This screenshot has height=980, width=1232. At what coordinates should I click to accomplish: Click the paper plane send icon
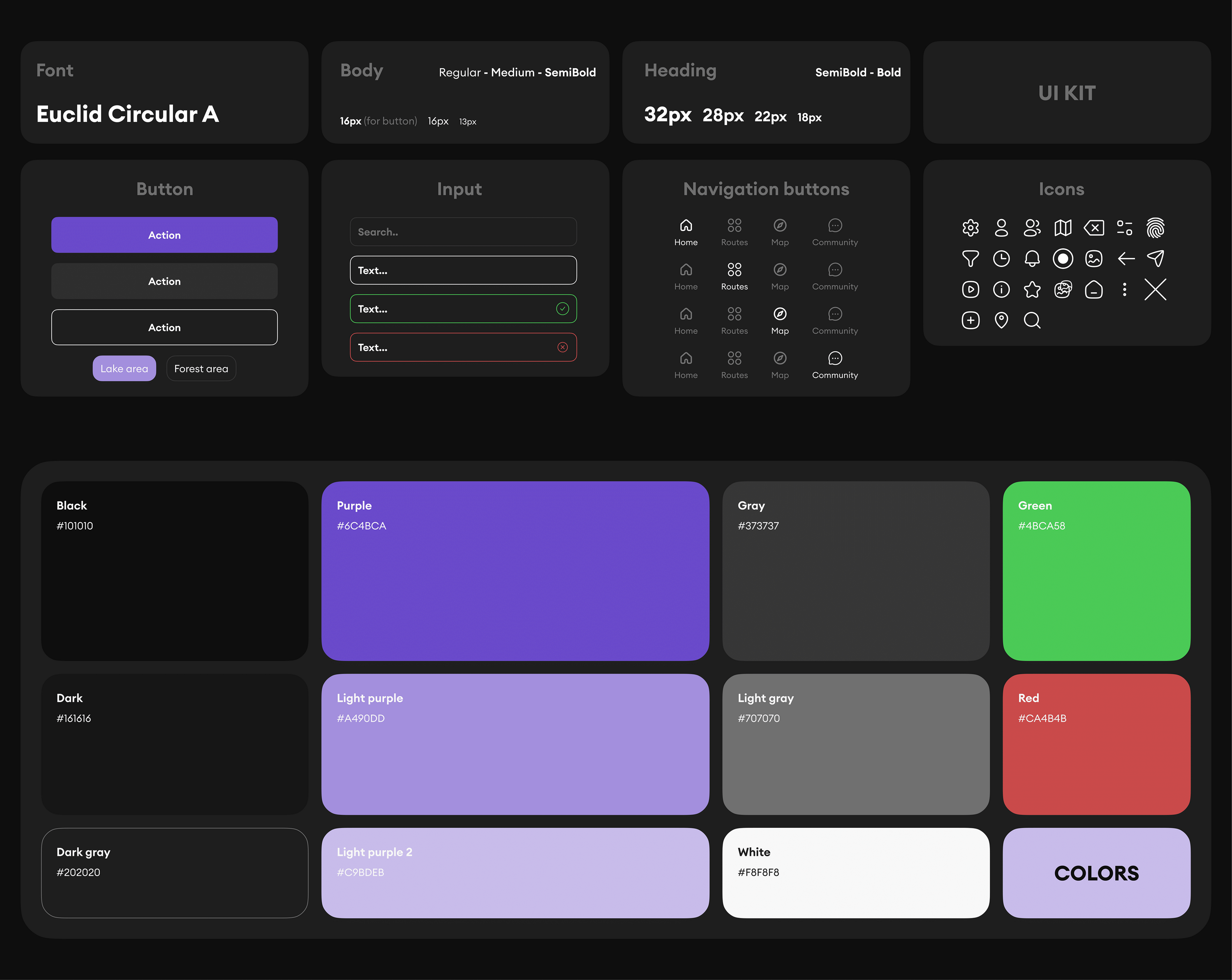coord(1155,258)
